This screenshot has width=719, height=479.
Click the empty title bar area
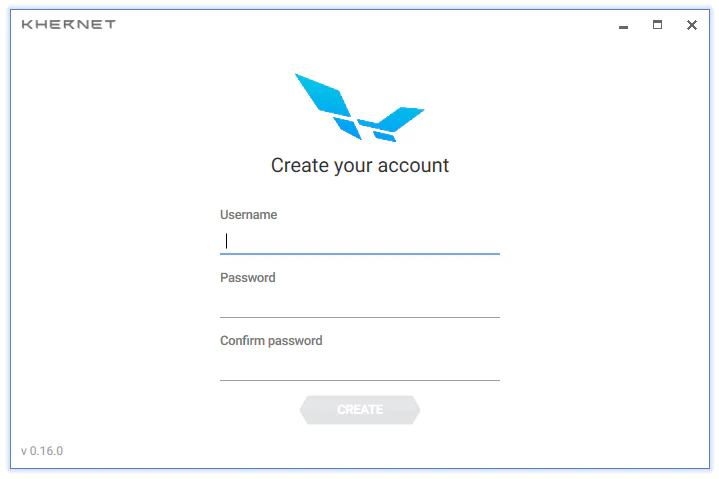point(367,25)
